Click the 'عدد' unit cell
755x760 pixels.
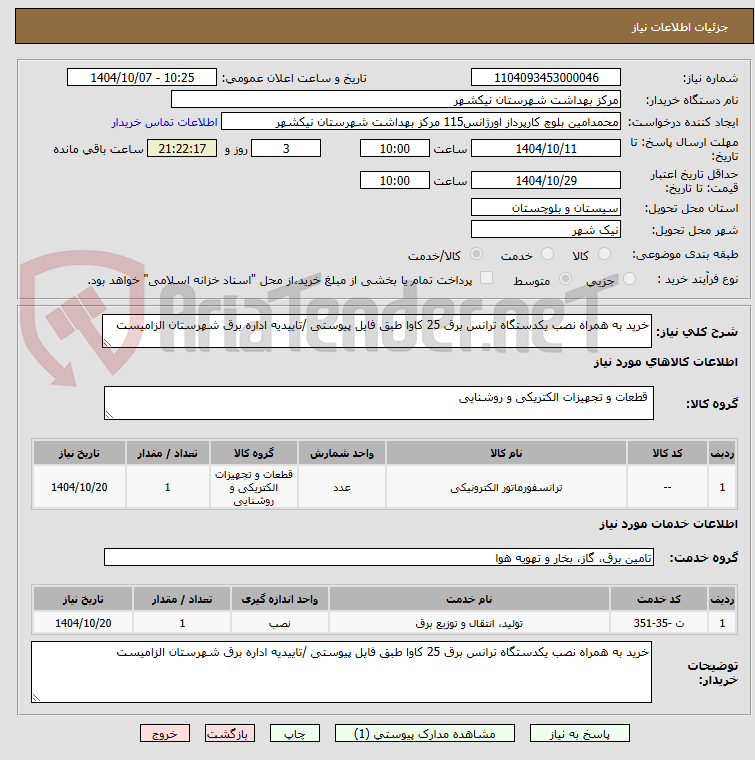(x=342, y=488)
